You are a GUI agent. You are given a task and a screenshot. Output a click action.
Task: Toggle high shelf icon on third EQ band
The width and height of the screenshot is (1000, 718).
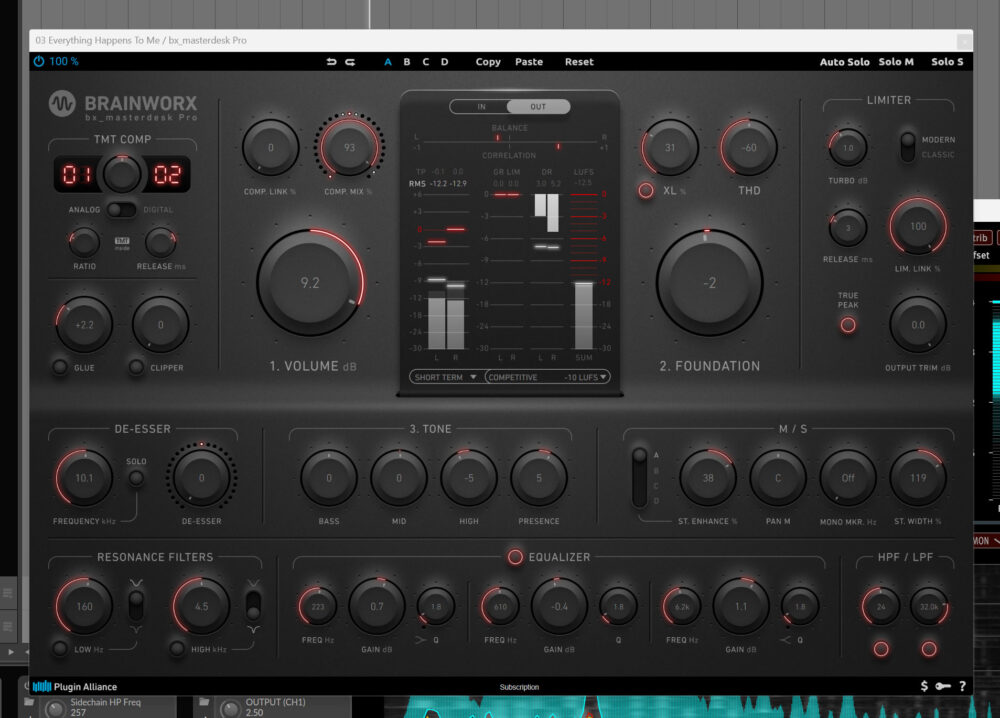pyautogui.click(x=785, y=640)
